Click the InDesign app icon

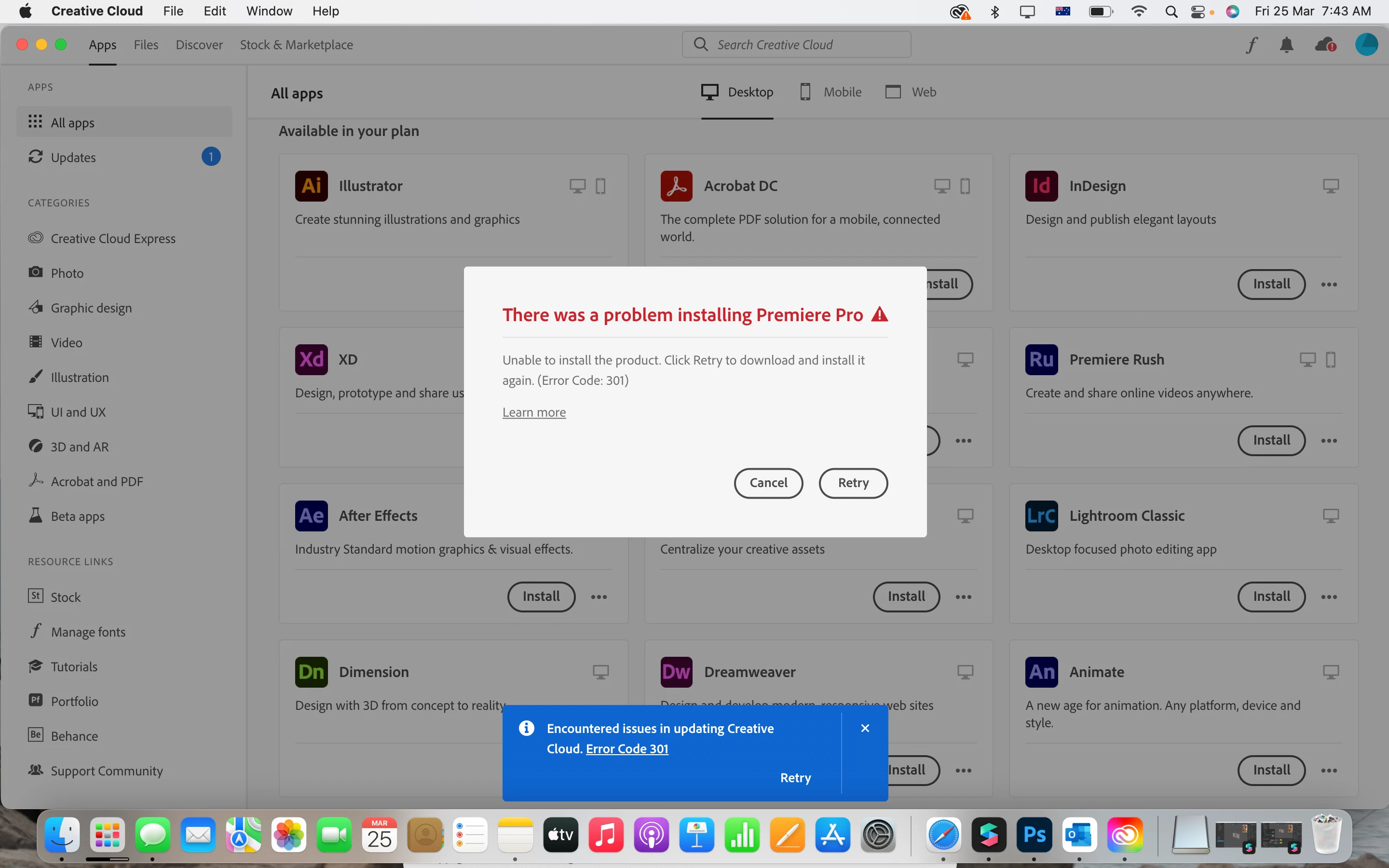(x=1041, y=186)
